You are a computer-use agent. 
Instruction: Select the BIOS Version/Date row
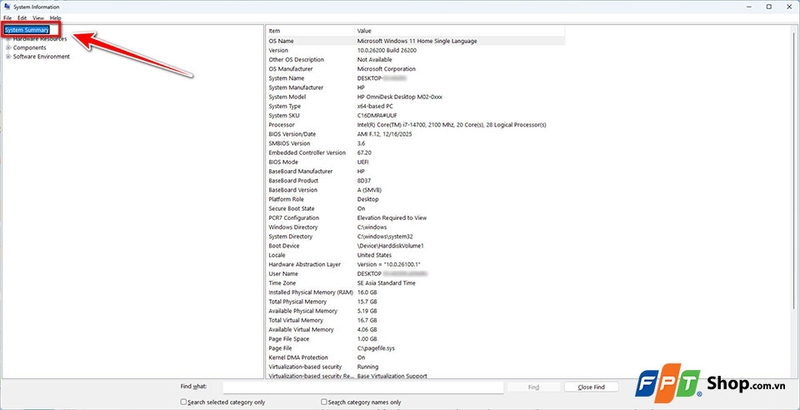pos(415,134)
